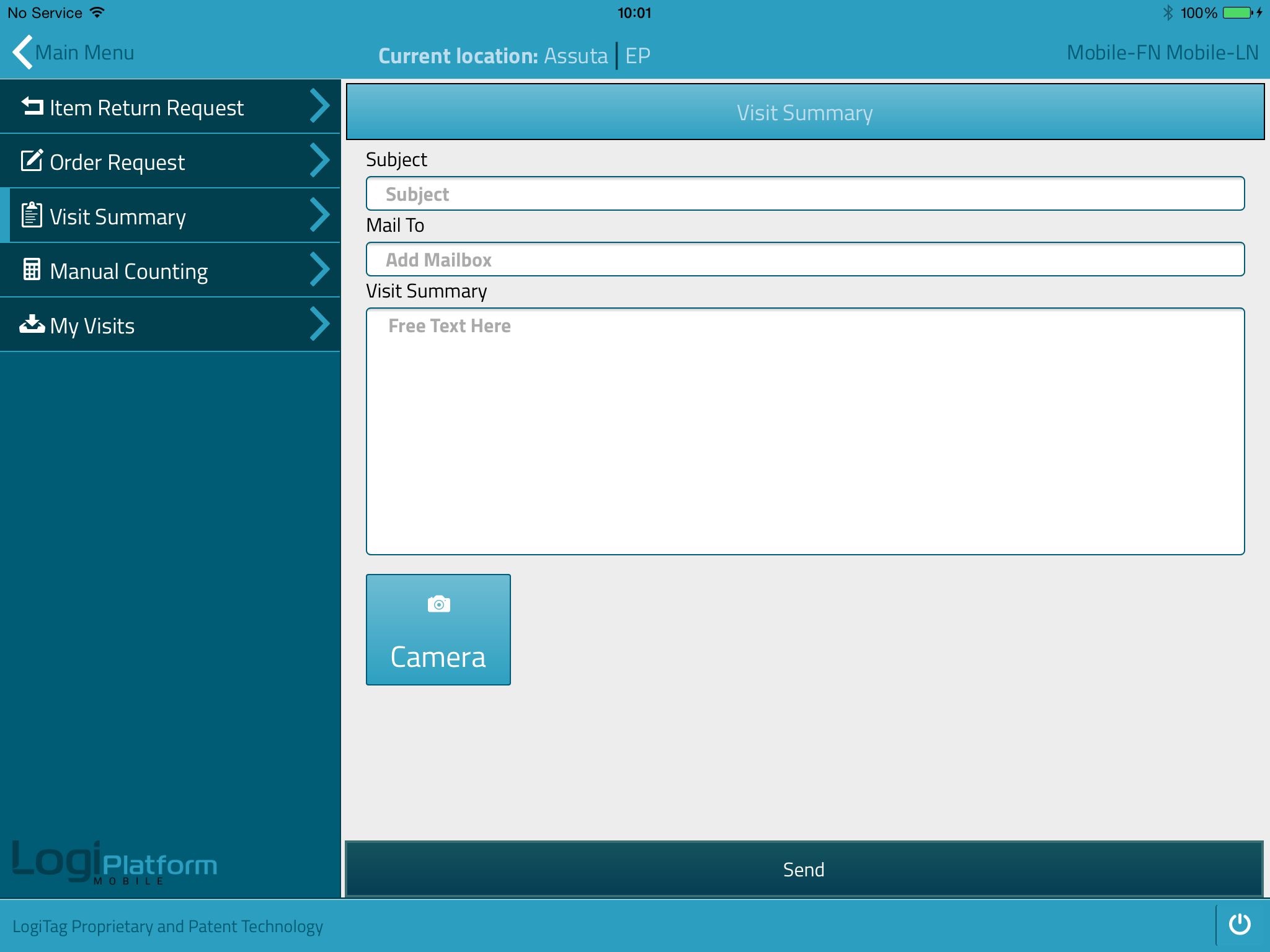Click the Add Mailbox field
The width and height of the screenshot is (1270, 952).
pyautogui.click(x=805, y=260)
